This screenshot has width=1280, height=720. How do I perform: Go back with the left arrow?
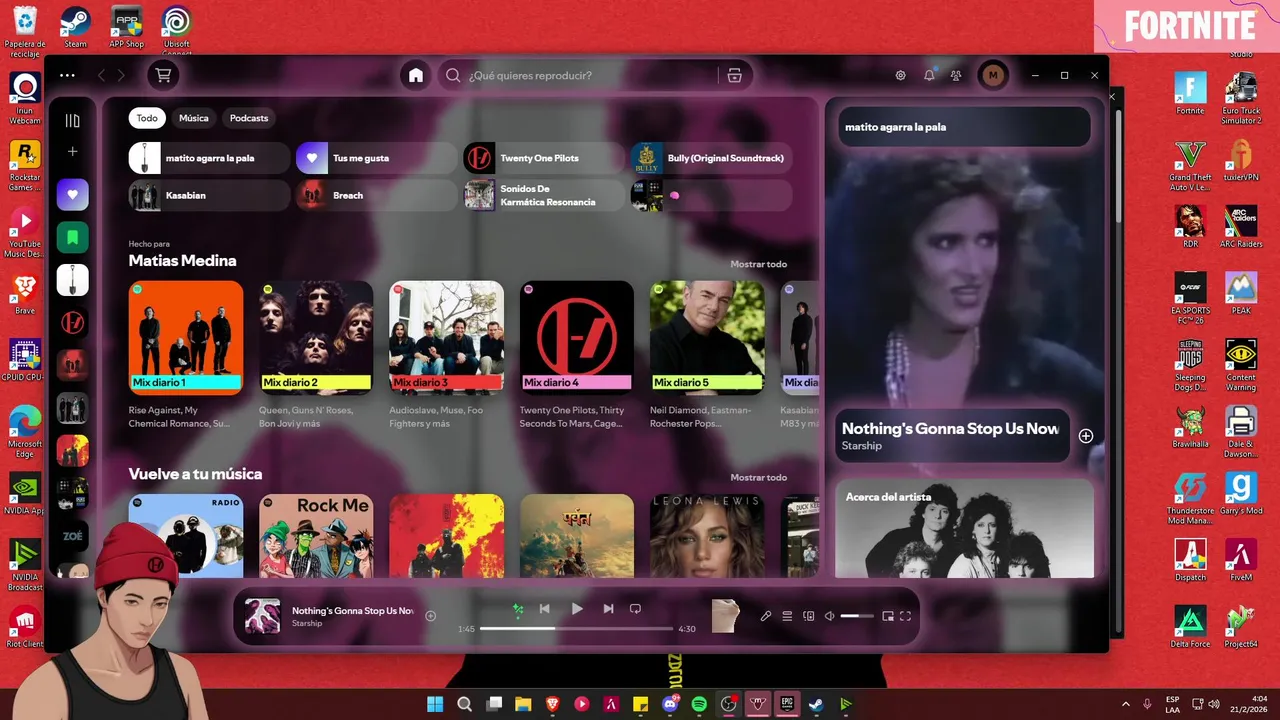point(101,75)
